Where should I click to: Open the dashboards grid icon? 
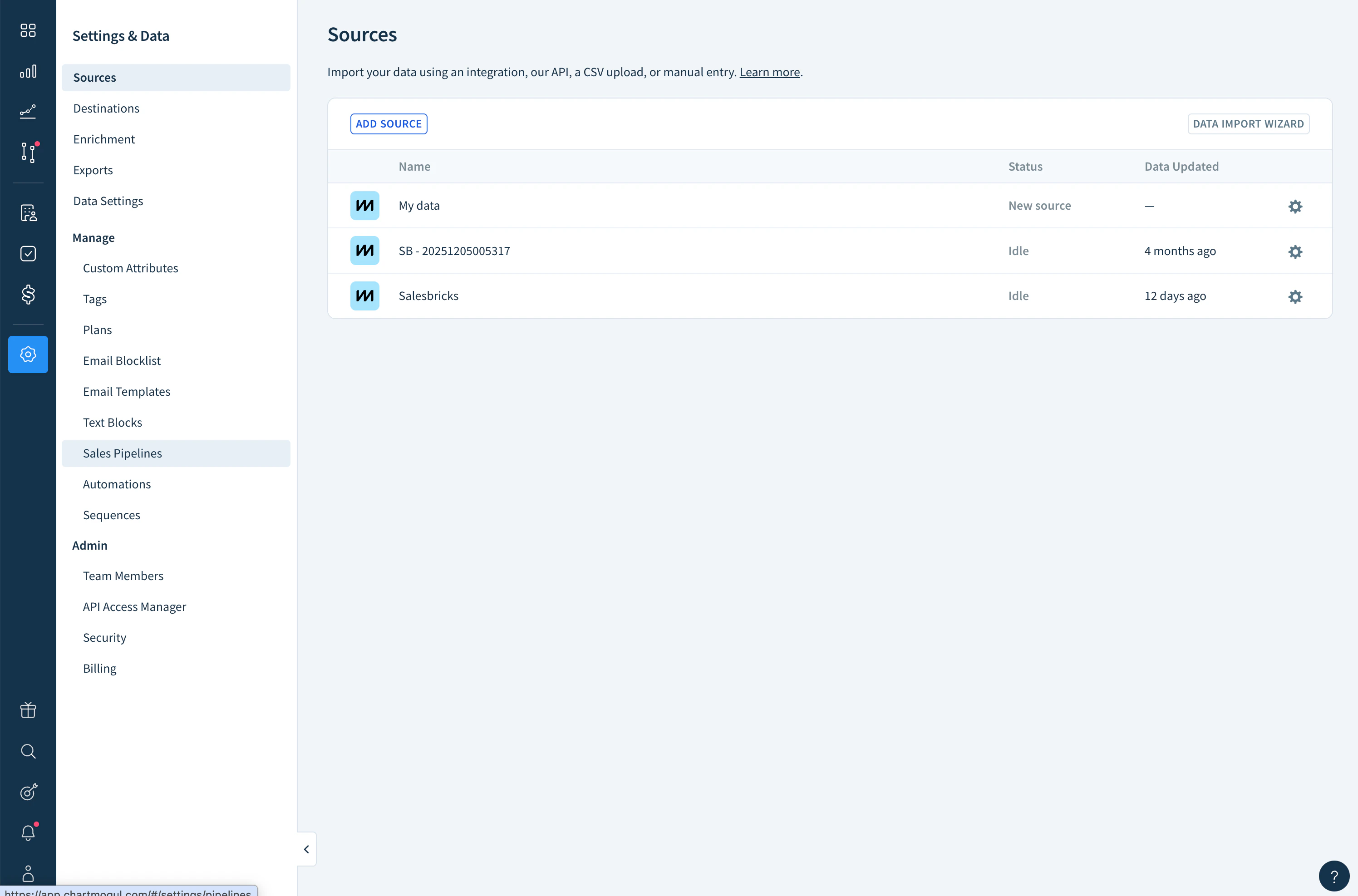[27, 30]
